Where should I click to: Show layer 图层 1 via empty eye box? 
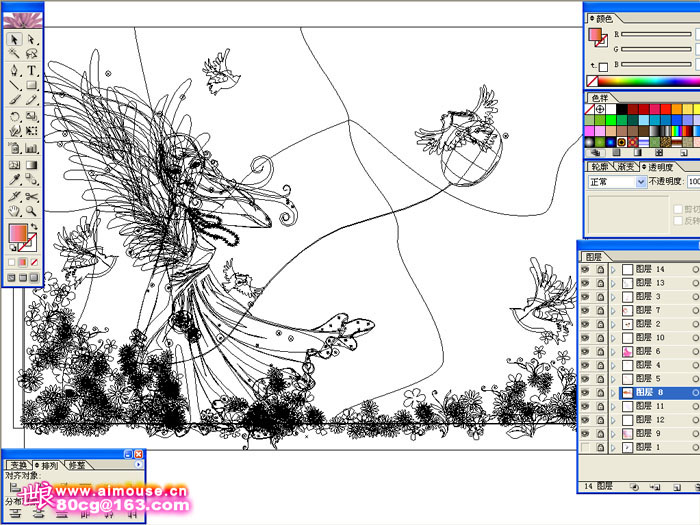click(x=585, y=447)
